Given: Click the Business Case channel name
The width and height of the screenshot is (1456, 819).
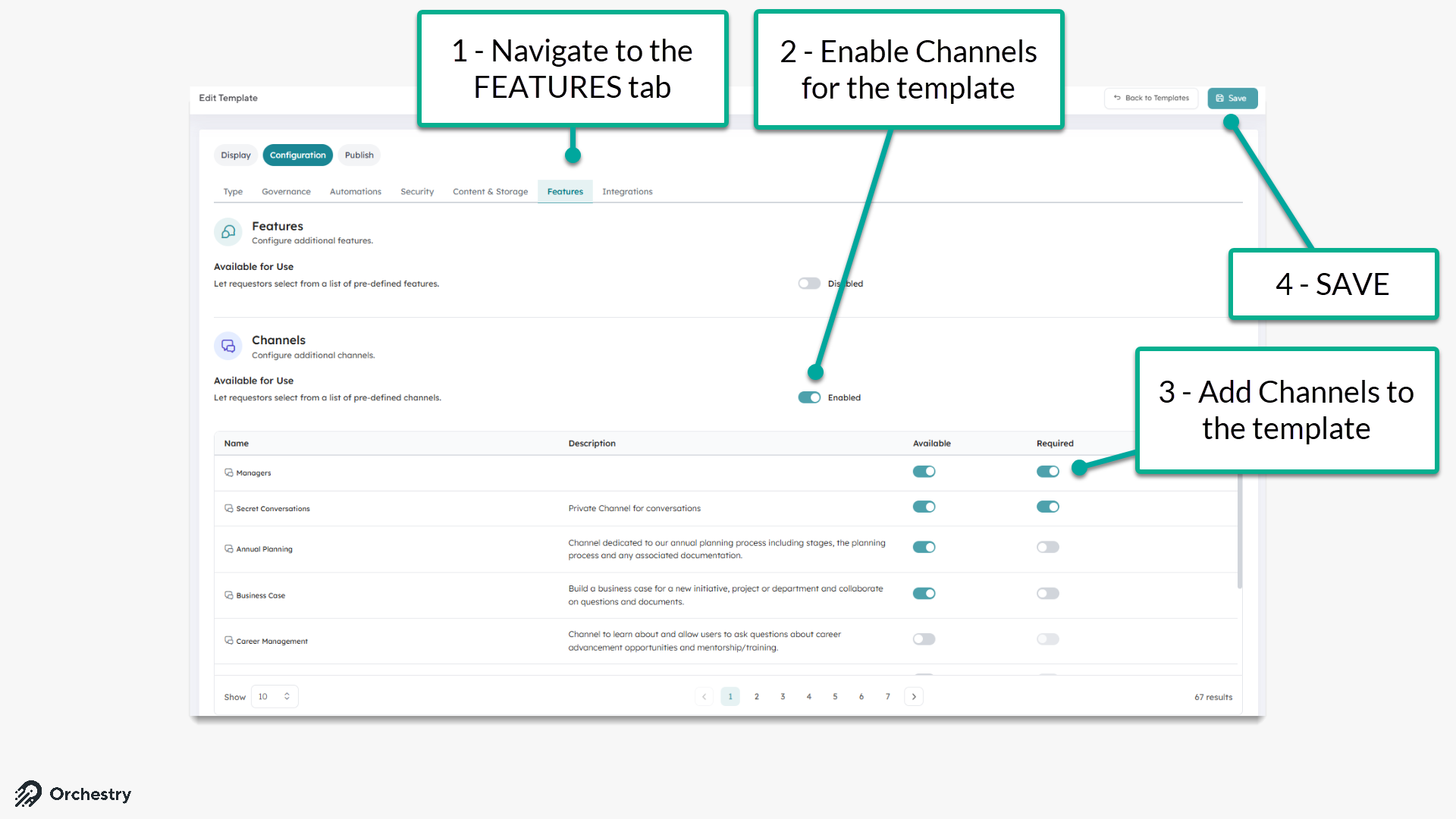Looking at the screenshot, I should tap(261, 595).
